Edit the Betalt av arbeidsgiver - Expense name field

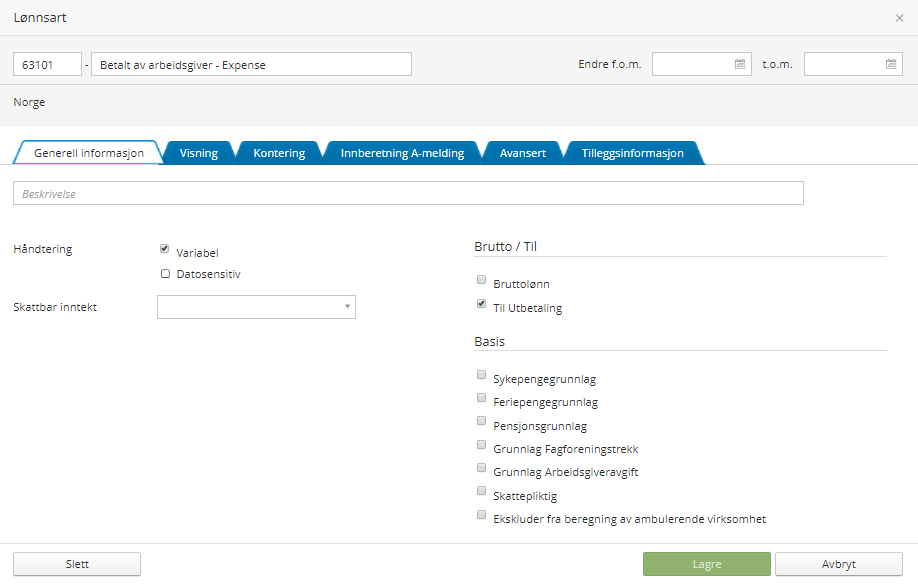[x=251, y=64]
